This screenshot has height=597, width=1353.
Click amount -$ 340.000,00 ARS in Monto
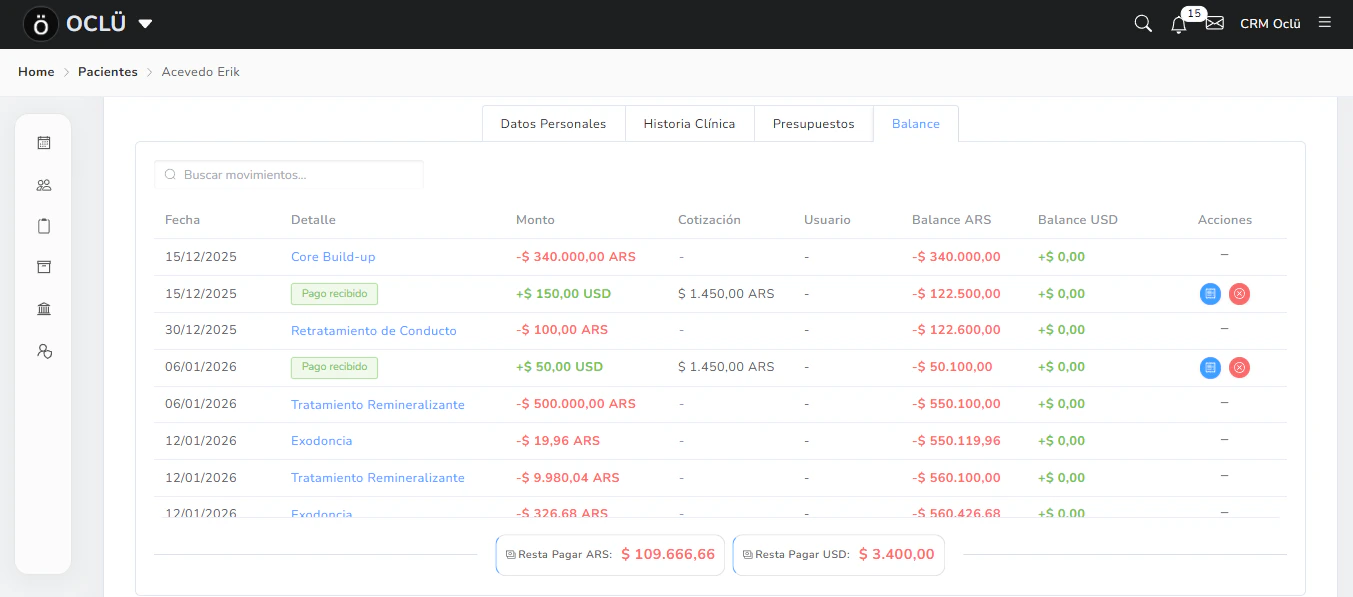coord(576,257)
